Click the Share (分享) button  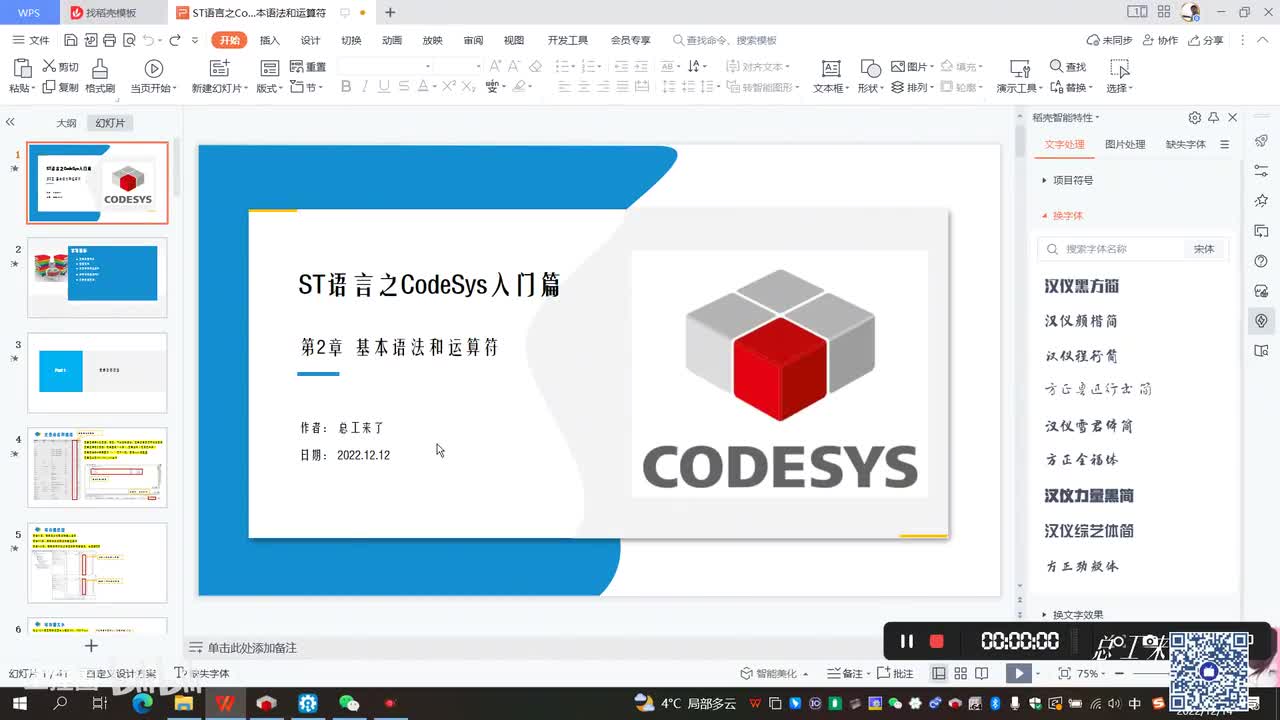pos(1205,40)
